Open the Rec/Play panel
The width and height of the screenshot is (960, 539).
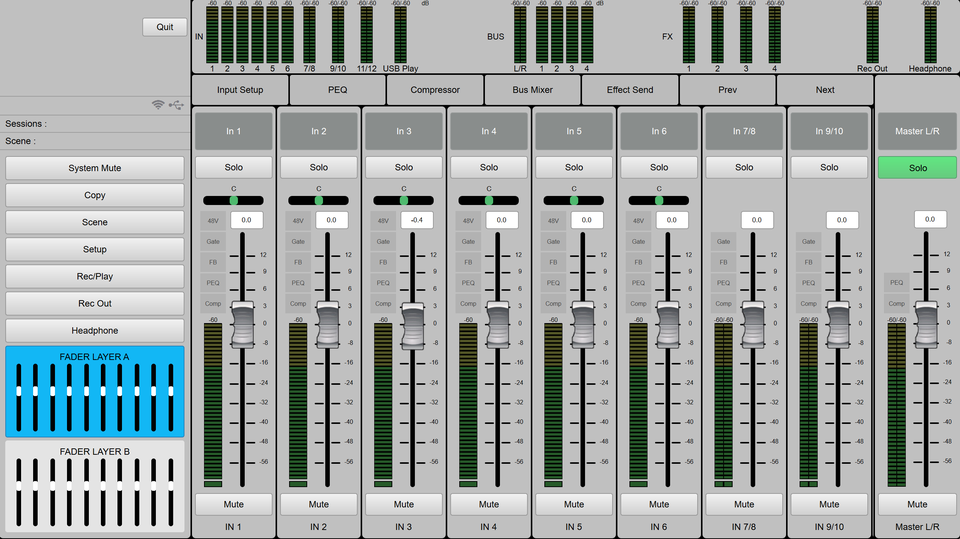point(95,276)
